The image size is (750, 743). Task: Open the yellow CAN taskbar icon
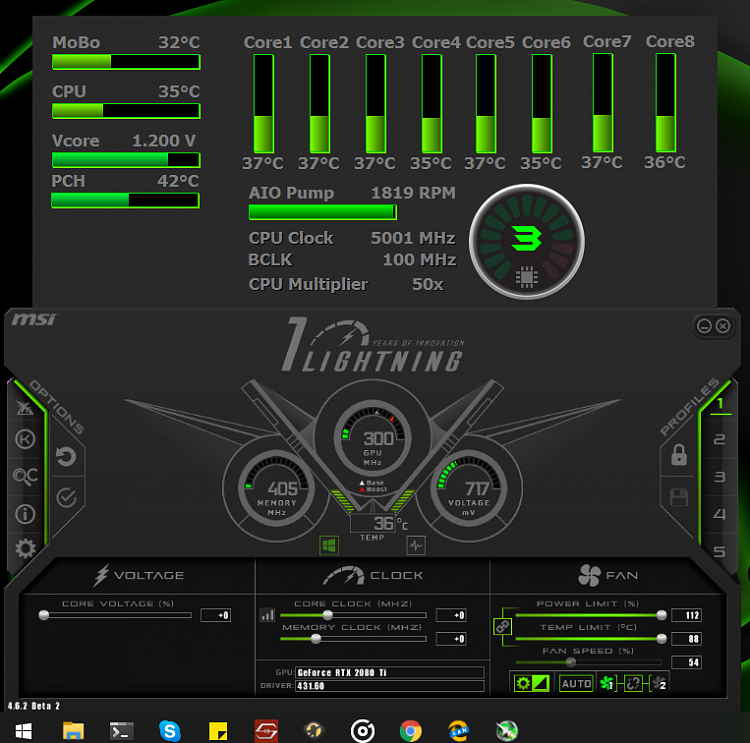(x=459, y=731)
